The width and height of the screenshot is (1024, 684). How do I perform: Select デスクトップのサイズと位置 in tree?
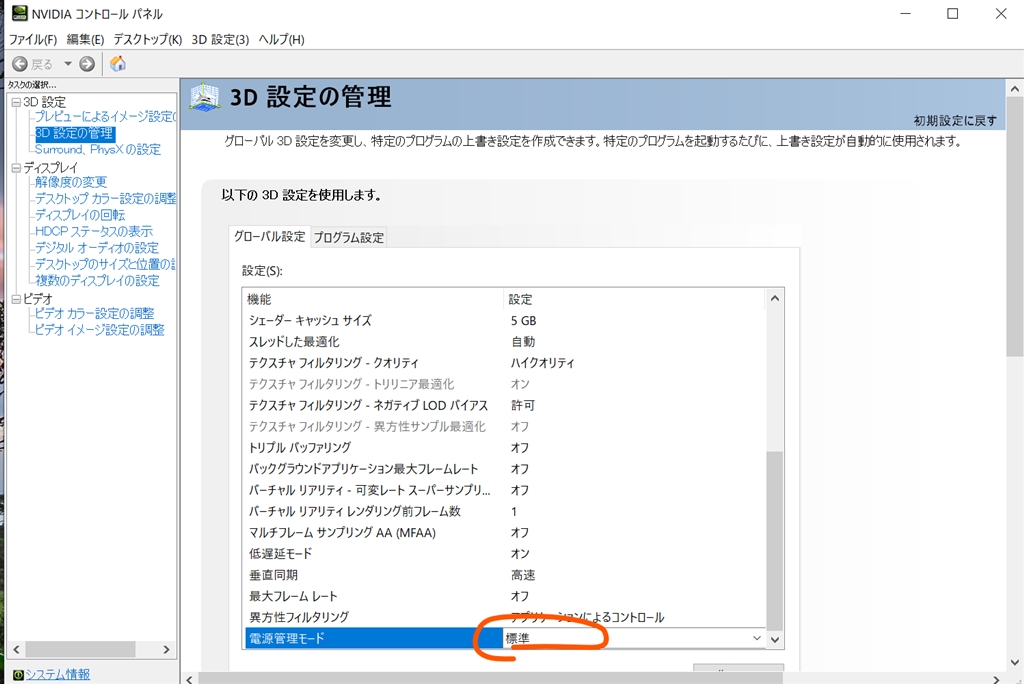[x=105, y=264]
